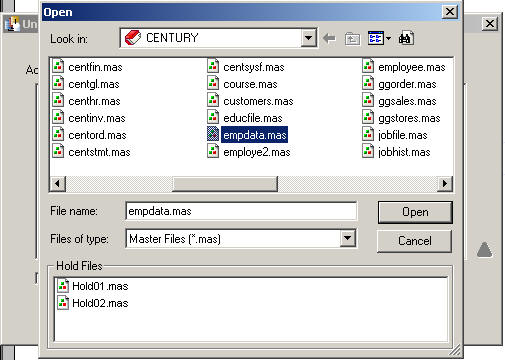Click the file list left scroll arrow
Viewport: 505px width, 360px height.
(x=58, y=183)
